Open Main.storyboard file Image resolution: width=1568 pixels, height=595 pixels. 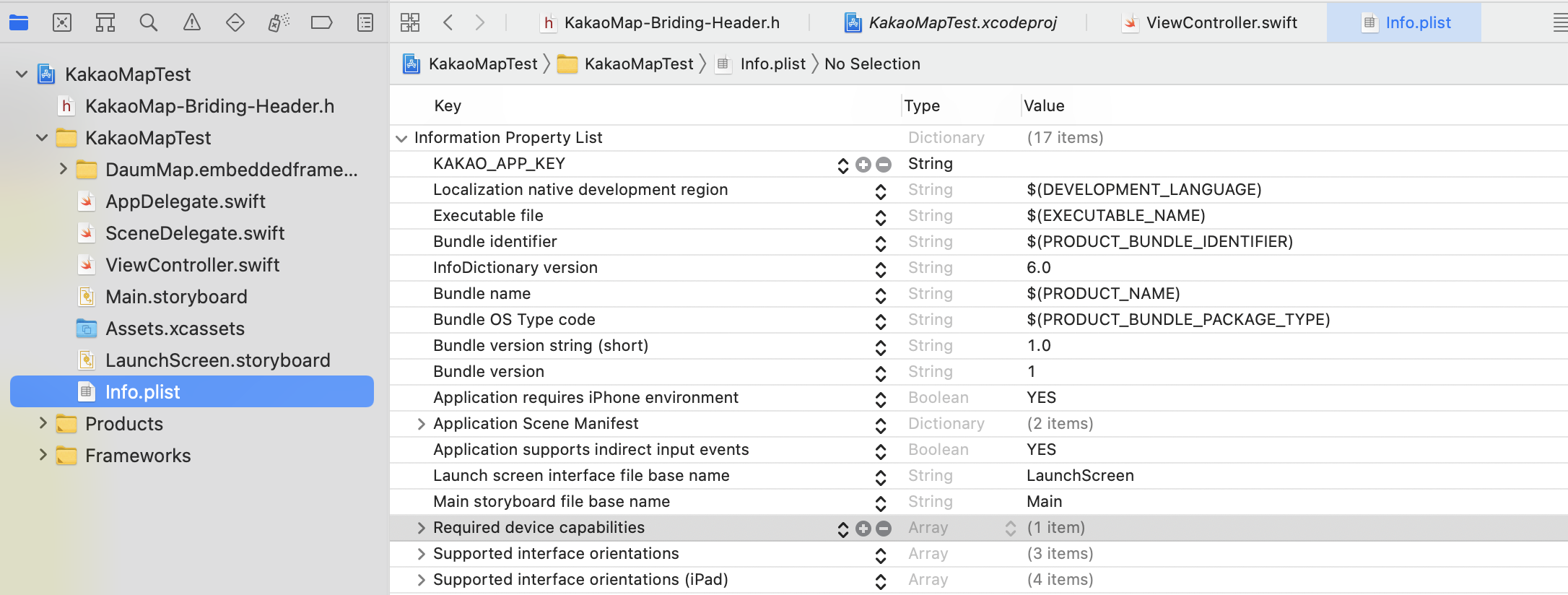tap(176, 297)
